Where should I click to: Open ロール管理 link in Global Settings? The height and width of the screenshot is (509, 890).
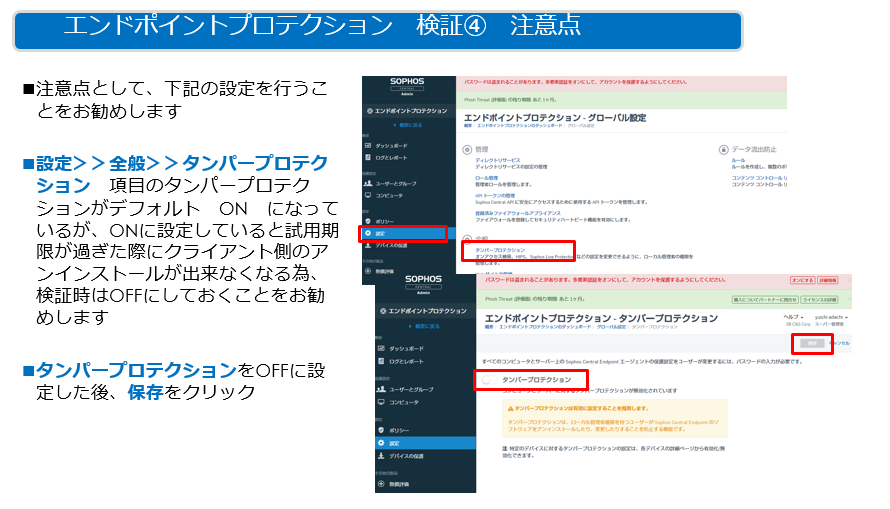486,178
